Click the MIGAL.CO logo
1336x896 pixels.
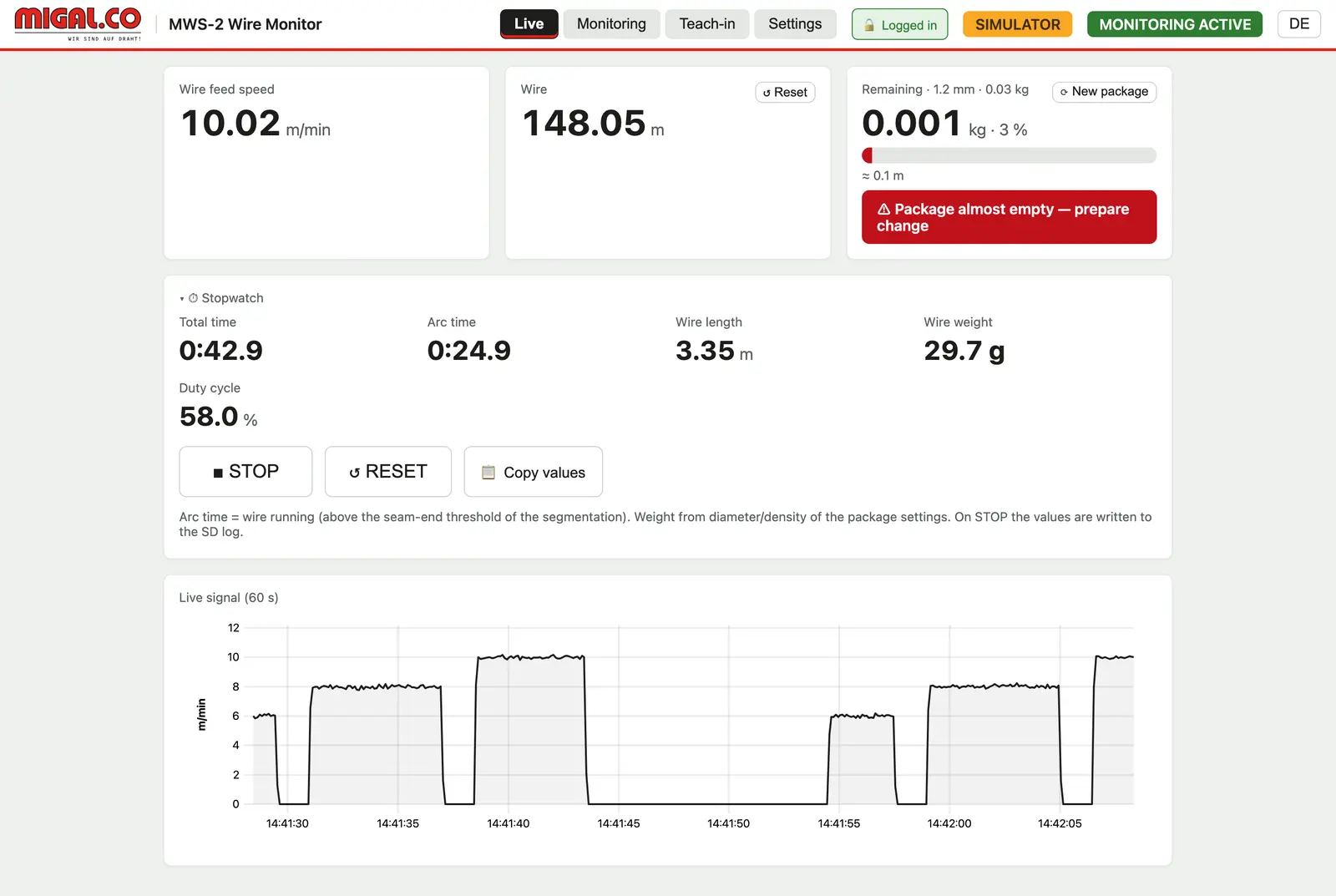78,23
